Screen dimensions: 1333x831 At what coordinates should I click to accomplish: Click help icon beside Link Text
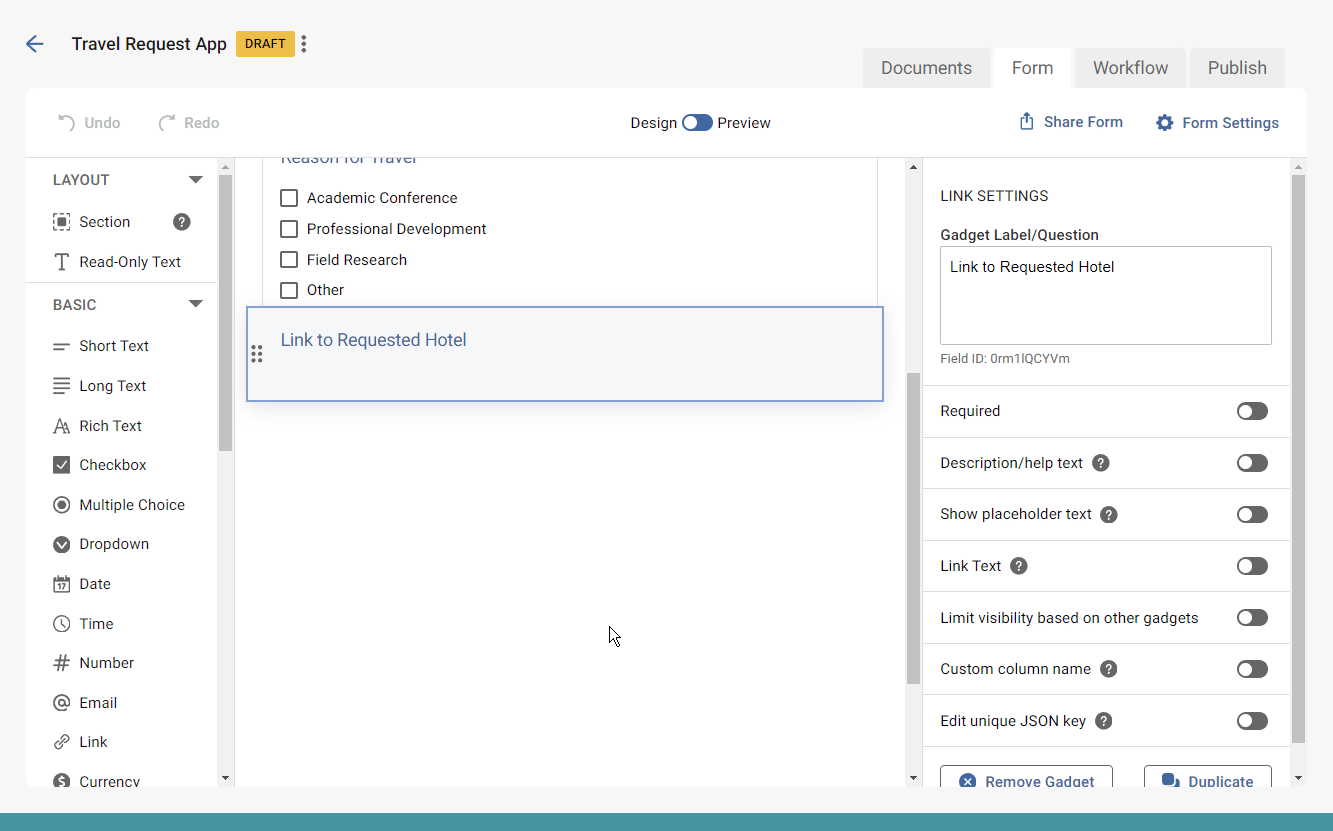(x=1019, y=566)
